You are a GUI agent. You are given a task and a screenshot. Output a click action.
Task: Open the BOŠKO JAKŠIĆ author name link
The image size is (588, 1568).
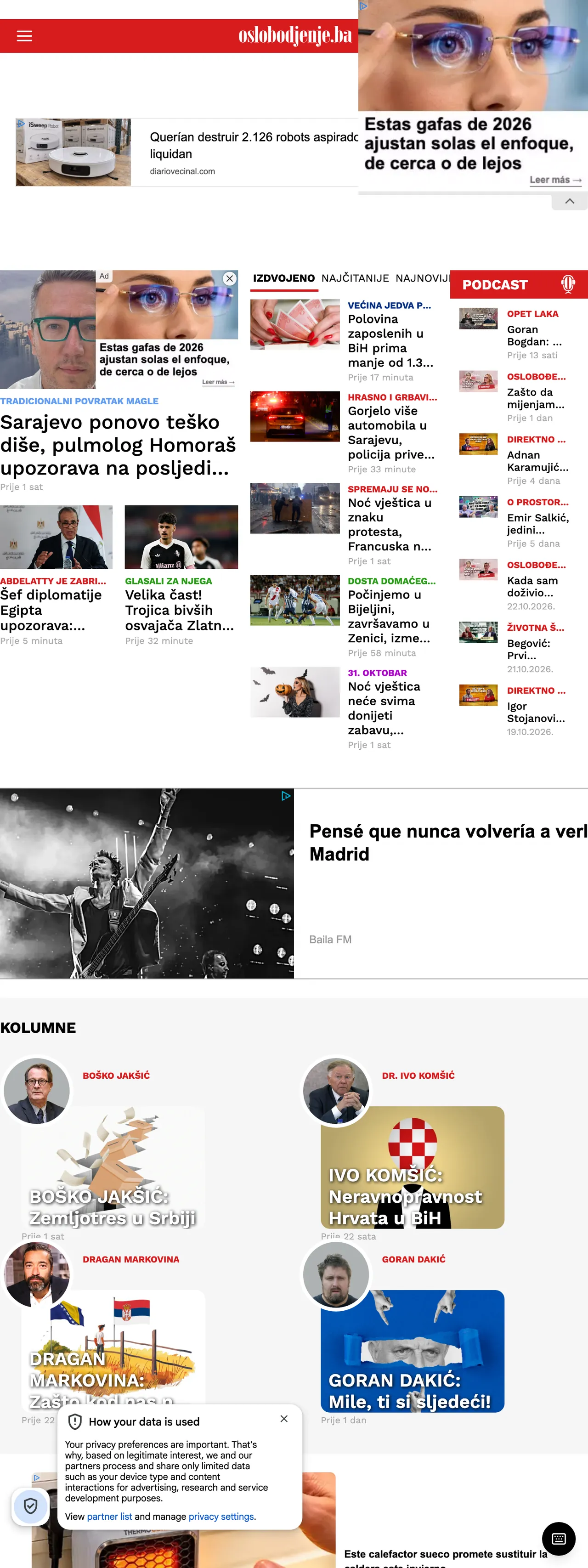pyautogui.click(x=116, y=1076)
